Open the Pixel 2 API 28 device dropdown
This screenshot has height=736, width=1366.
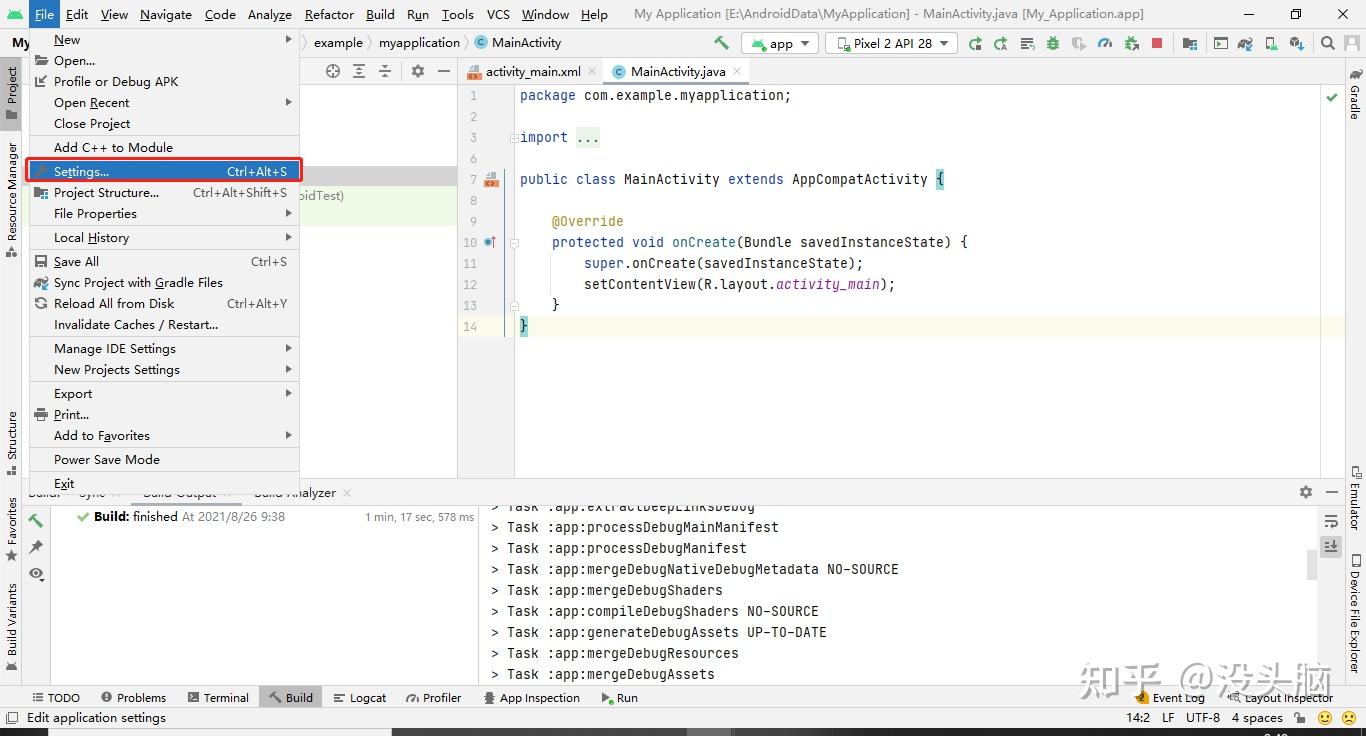click(x=889, y=43)
